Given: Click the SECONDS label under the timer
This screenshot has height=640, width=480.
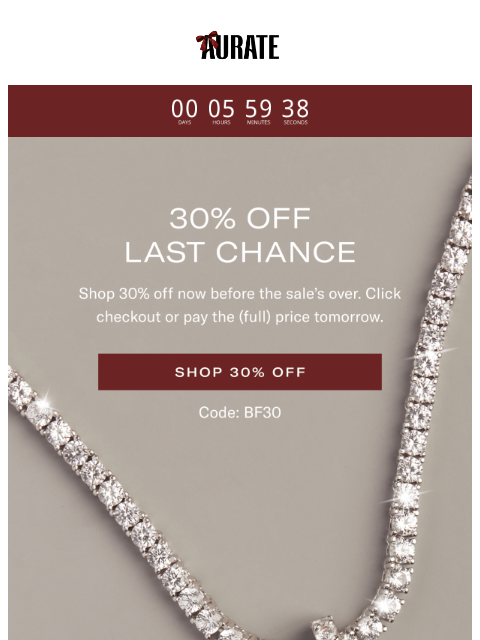Looking at the screenshot, I should [296, 122].
